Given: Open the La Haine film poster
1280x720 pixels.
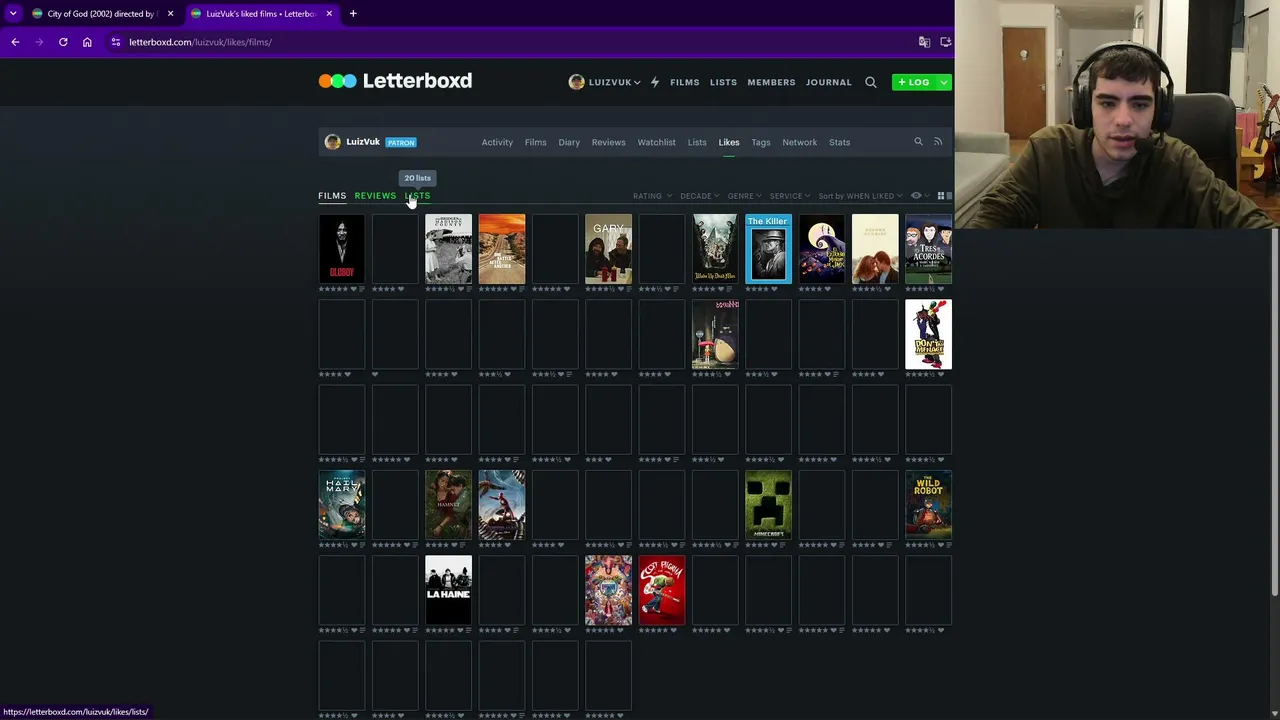Looking at the screenshot, I should pyautogui.click(x=448, y=590).
